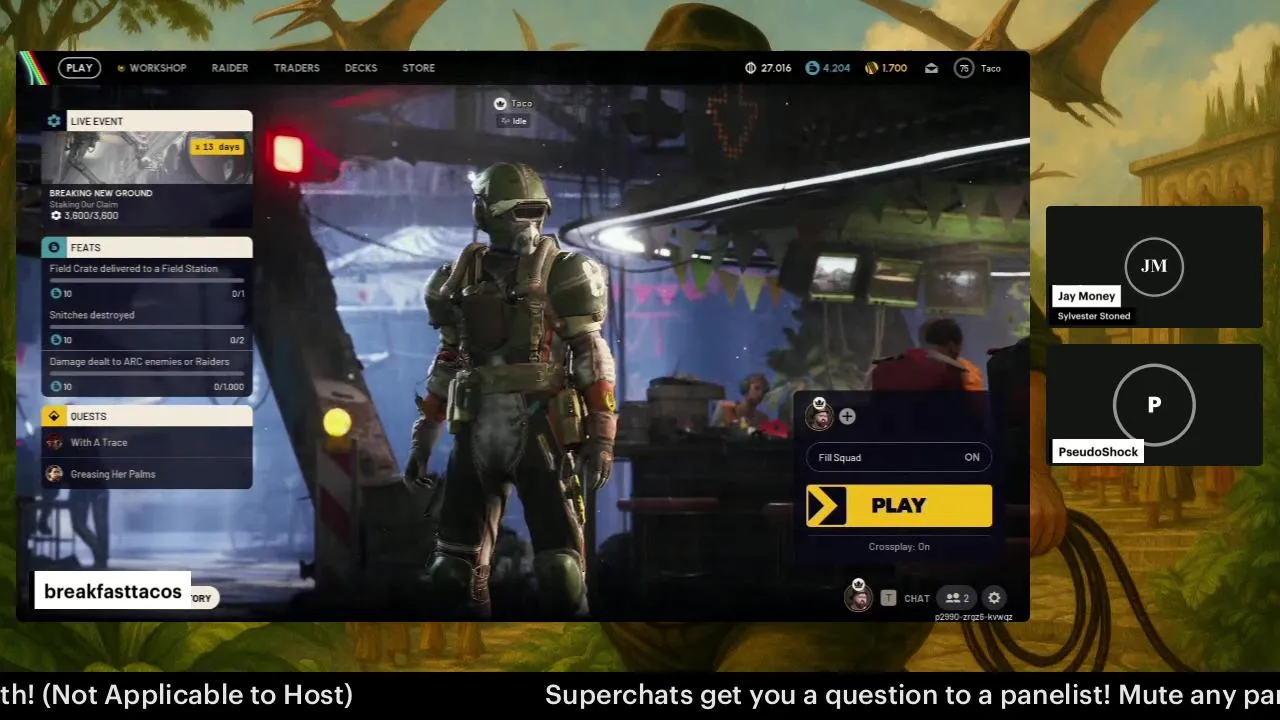Click the Idle status under Taco nameplate
This screenshot has width=1280, height=720.
[514, 121]
